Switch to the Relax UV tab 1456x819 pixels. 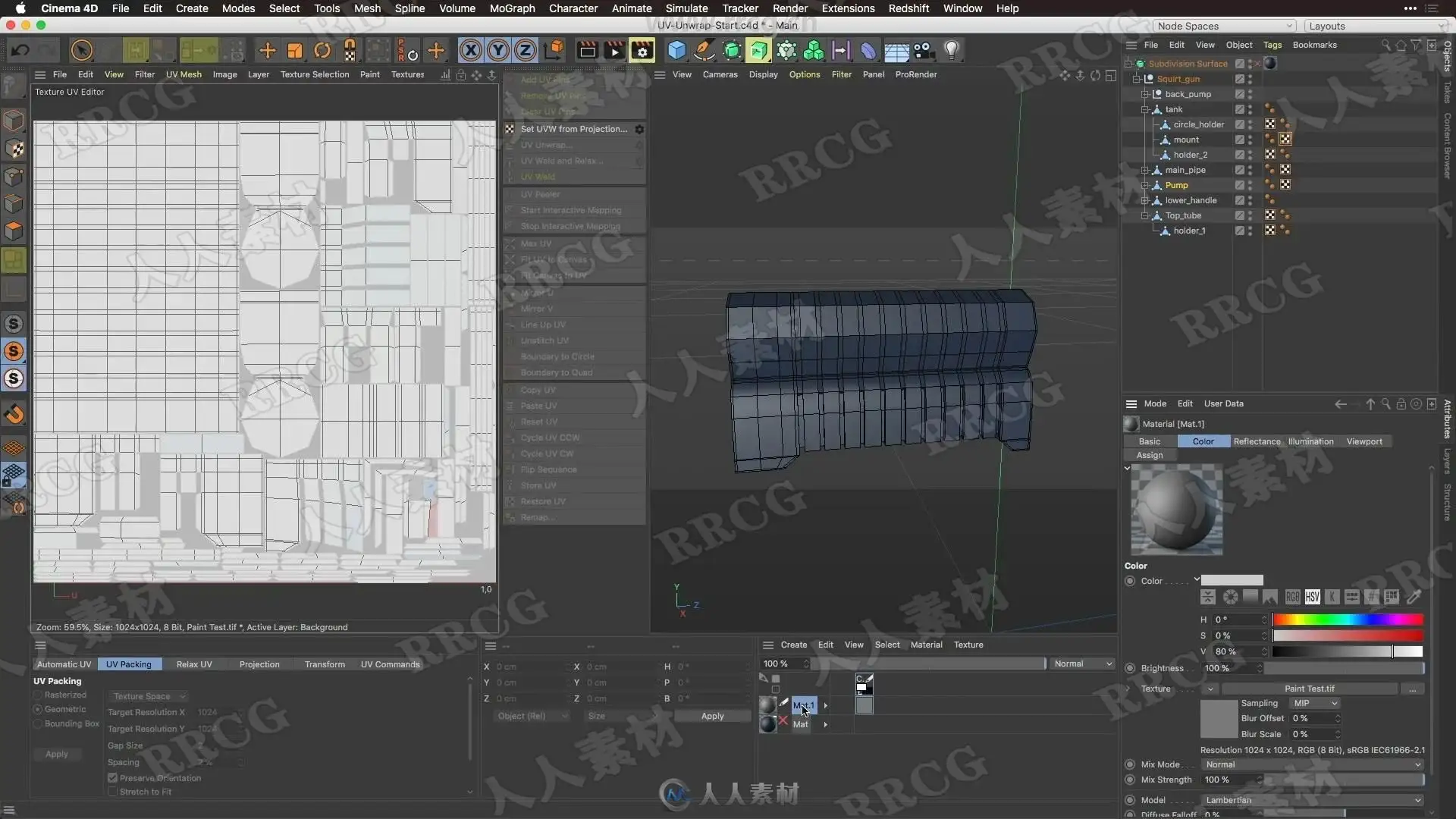click(194, 664)
